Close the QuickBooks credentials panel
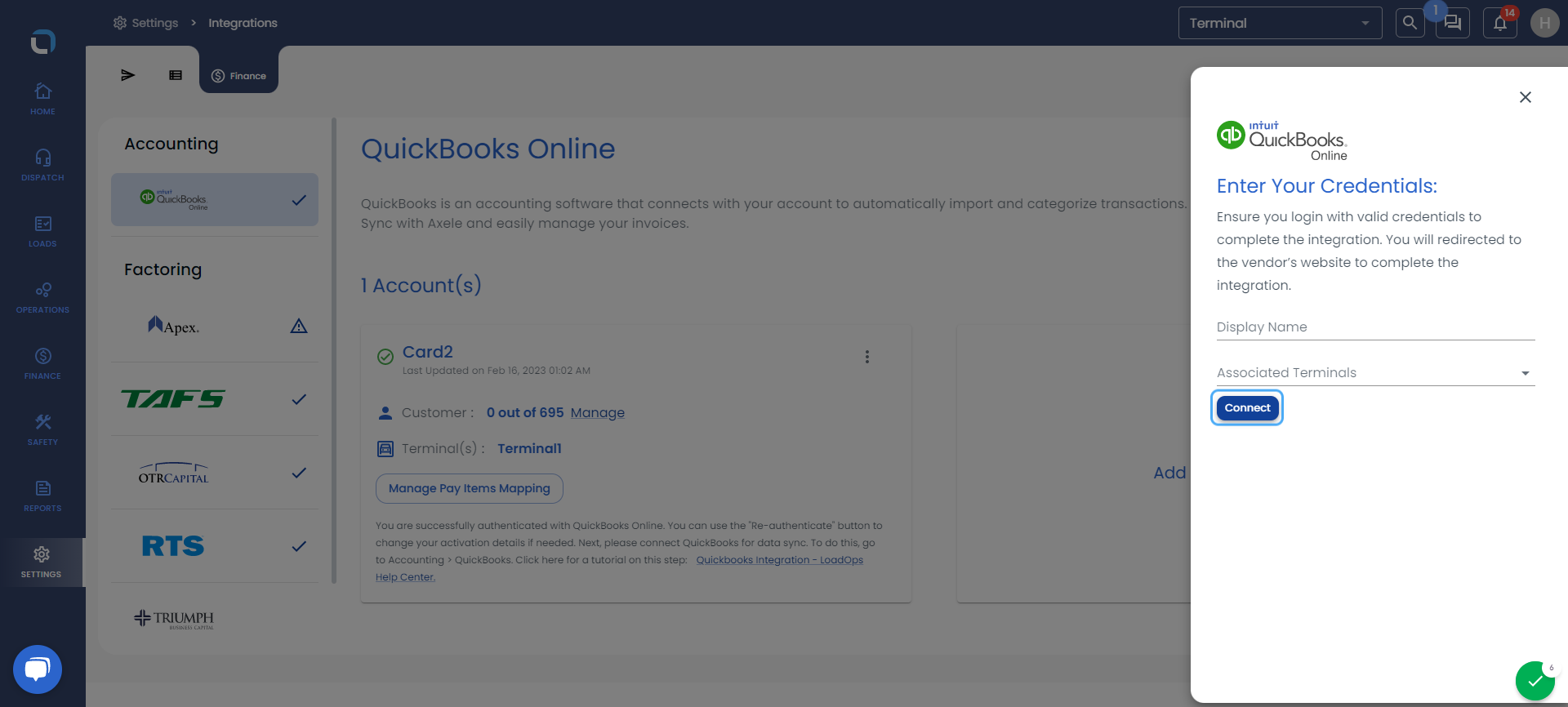The image size is (1568, 707). click(x=1525, y=97)
